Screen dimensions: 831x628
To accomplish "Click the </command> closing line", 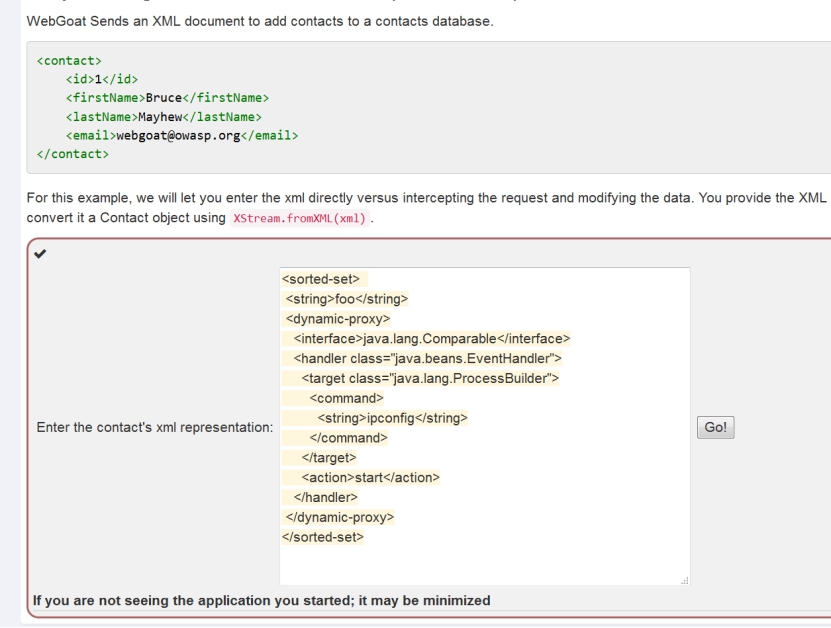I will click(348, 438).
